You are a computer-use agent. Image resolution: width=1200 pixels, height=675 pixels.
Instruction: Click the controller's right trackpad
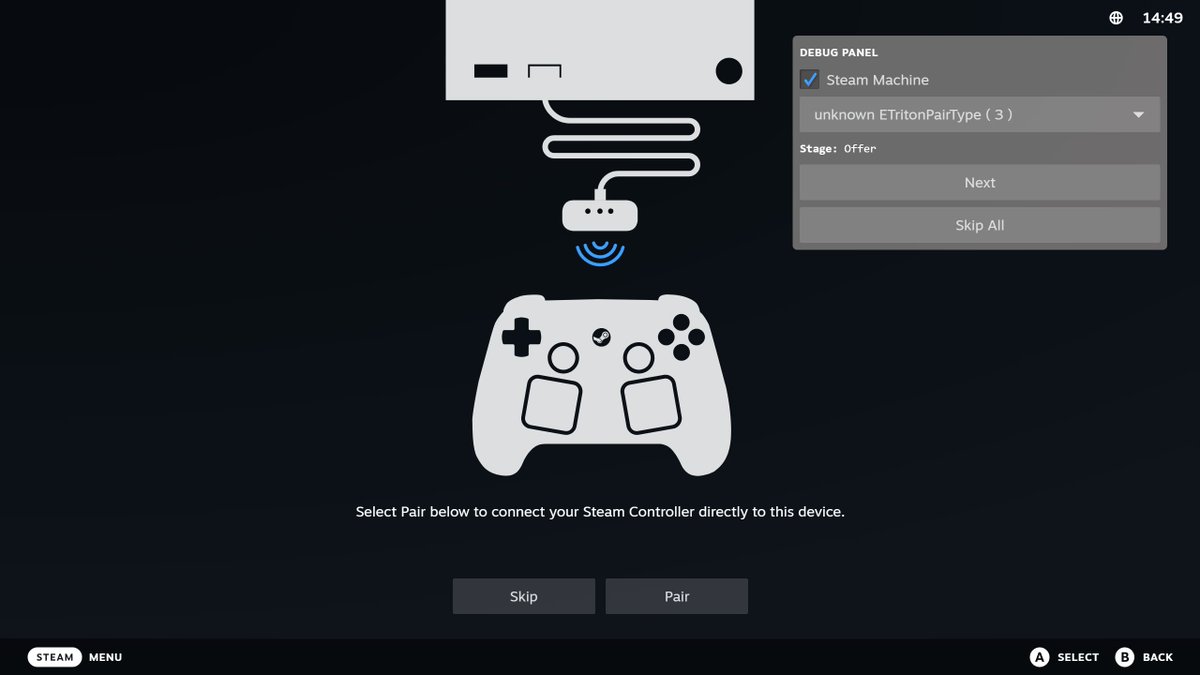click(x=651, y=404)
